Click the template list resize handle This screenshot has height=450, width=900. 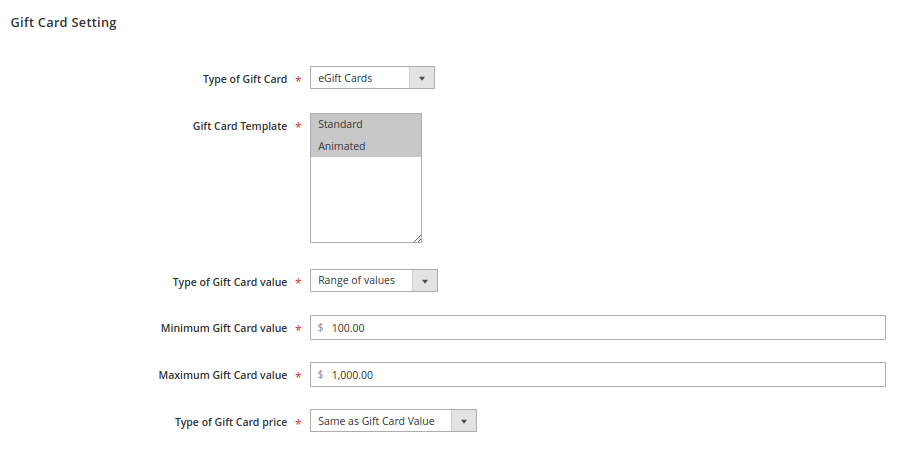click(417, 238)
